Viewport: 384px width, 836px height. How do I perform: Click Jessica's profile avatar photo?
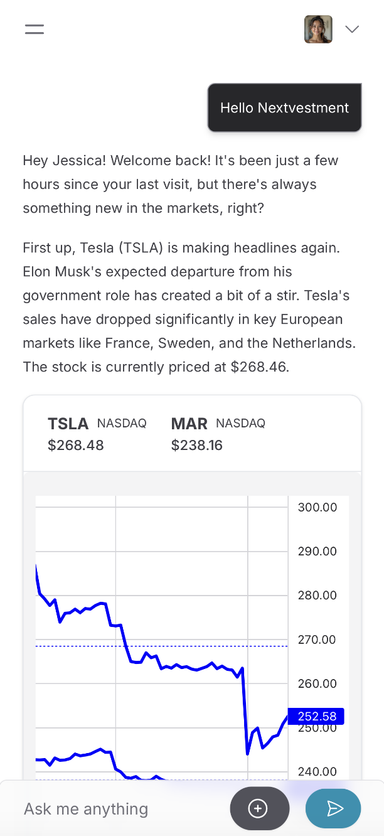pyautogui.click(x=318, y=29)
